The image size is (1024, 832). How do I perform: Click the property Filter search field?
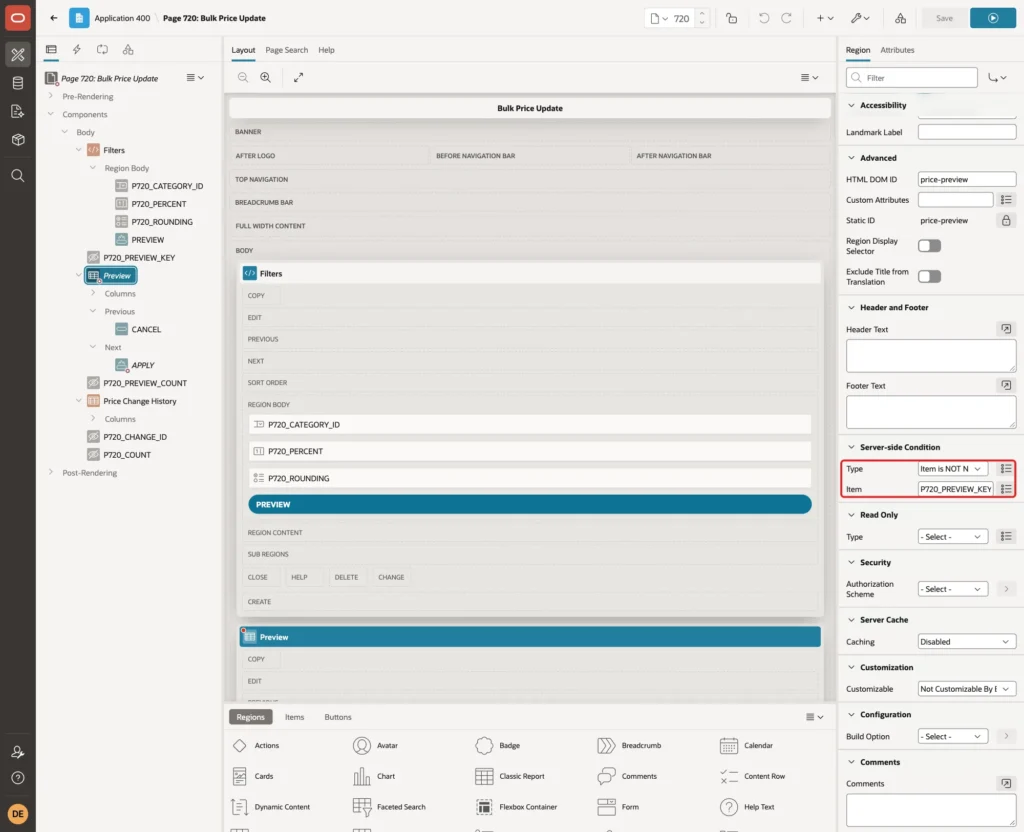pos(912,78)
